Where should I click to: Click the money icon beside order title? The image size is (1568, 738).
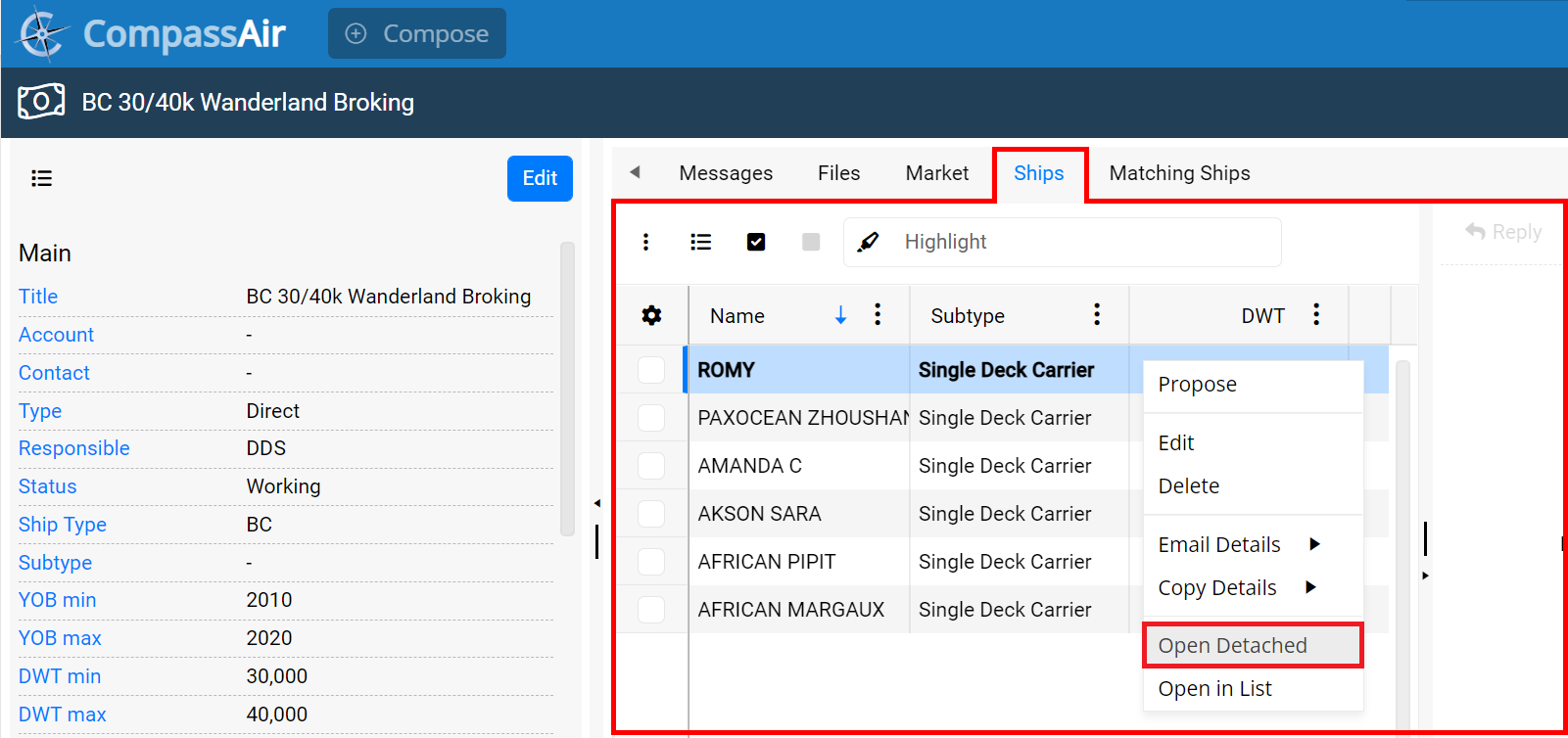click(41, 102)
